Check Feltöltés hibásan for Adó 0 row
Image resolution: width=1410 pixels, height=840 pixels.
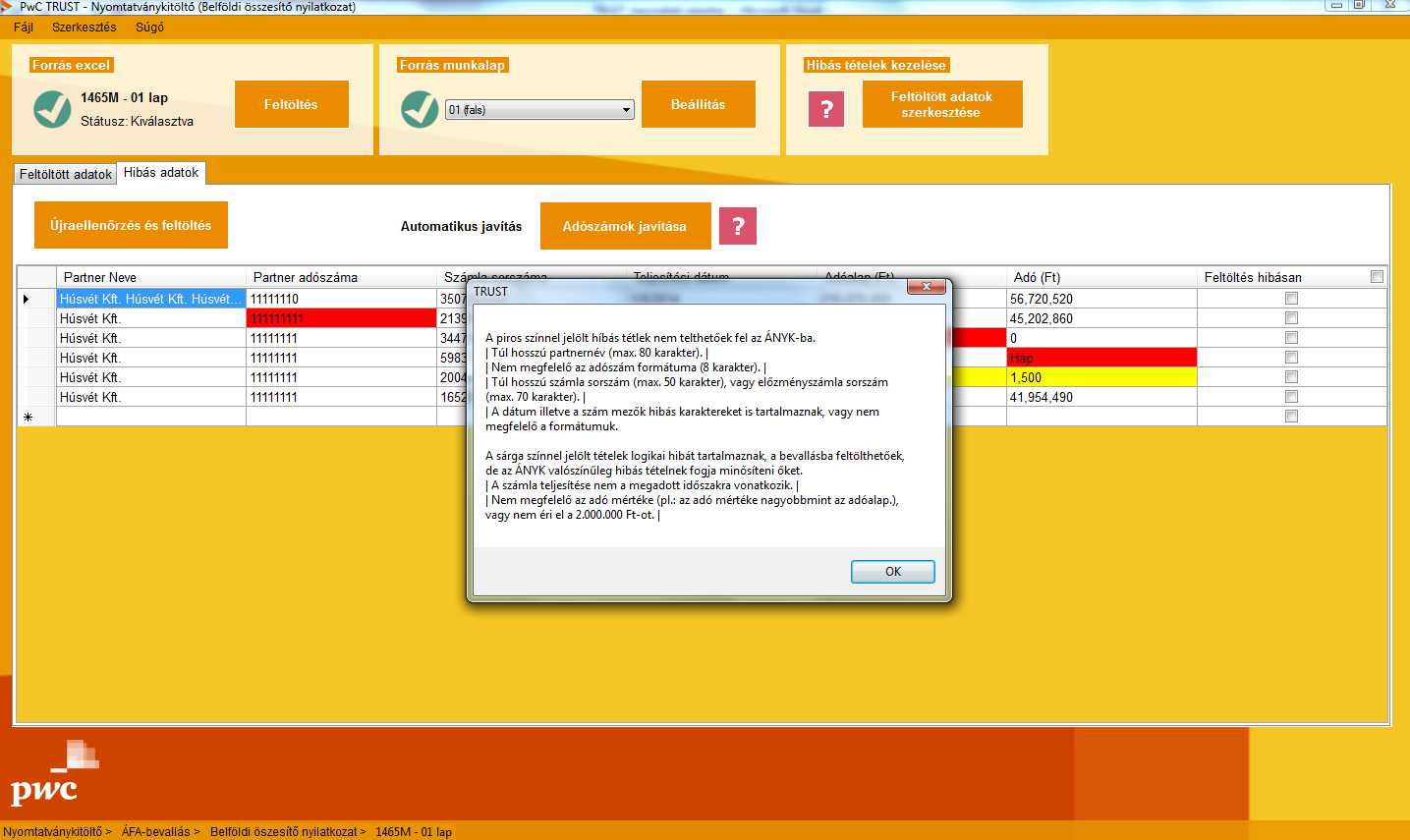coord(1291,338)
